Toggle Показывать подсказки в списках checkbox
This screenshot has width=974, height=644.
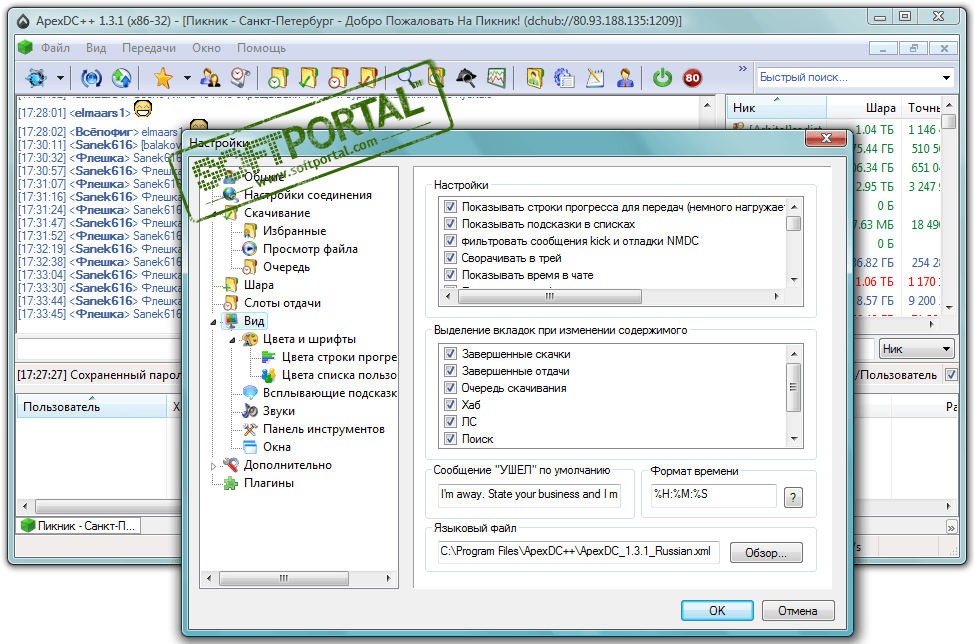point(450,224)
